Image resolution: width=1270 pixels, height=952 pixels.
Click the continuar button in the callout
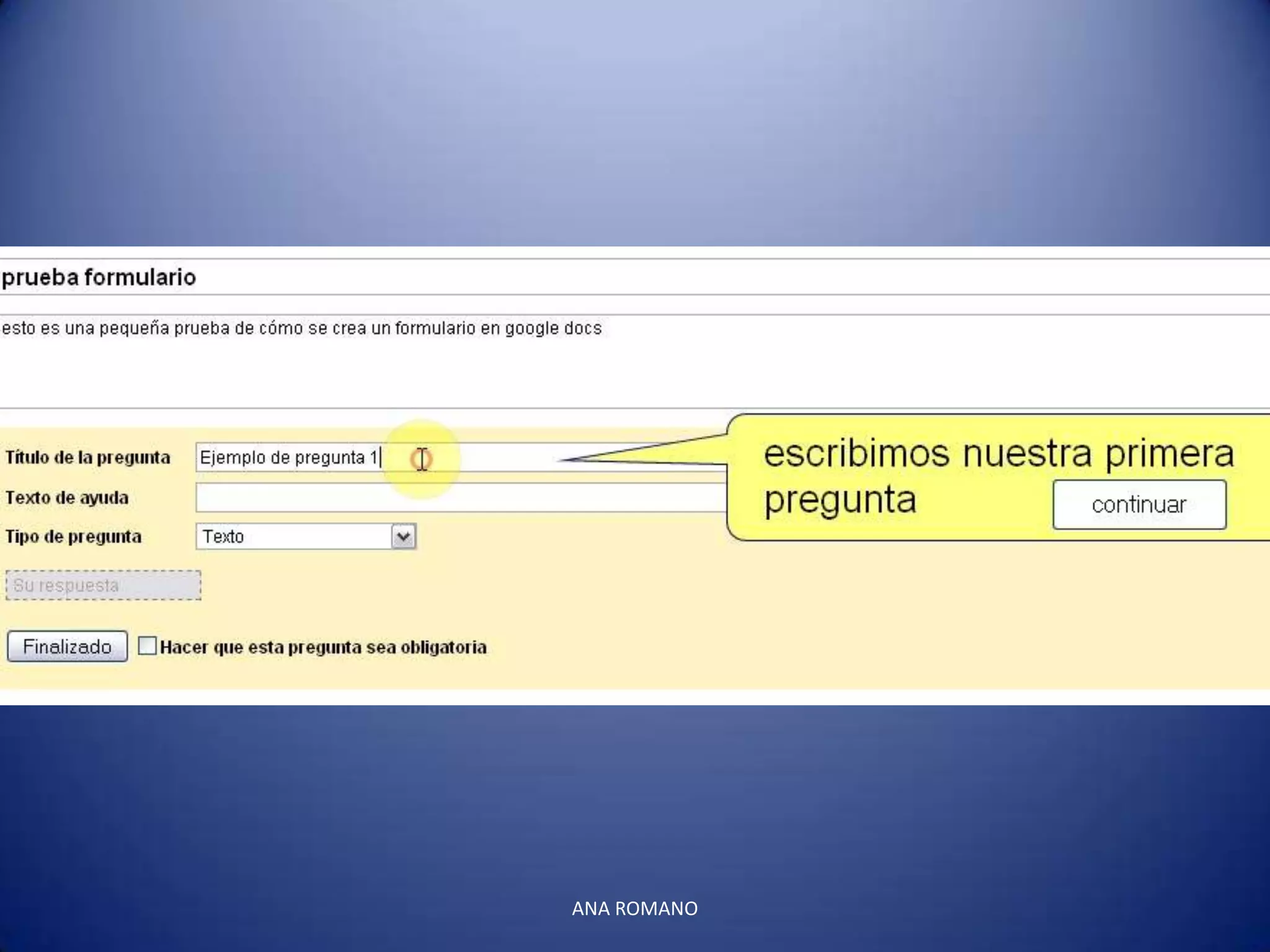(x=1139, y=505)
